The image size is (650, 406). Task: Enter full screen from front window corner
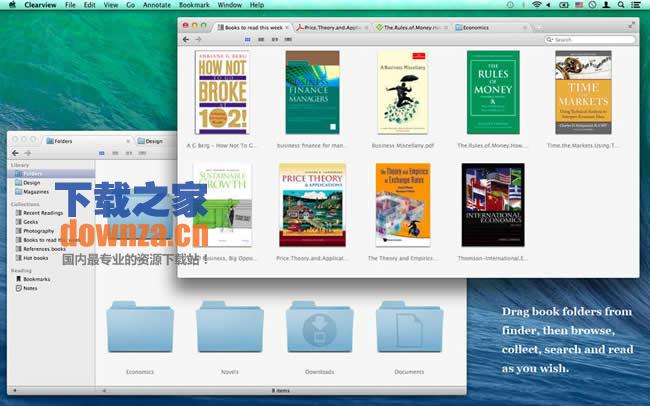tap(631, 25)
